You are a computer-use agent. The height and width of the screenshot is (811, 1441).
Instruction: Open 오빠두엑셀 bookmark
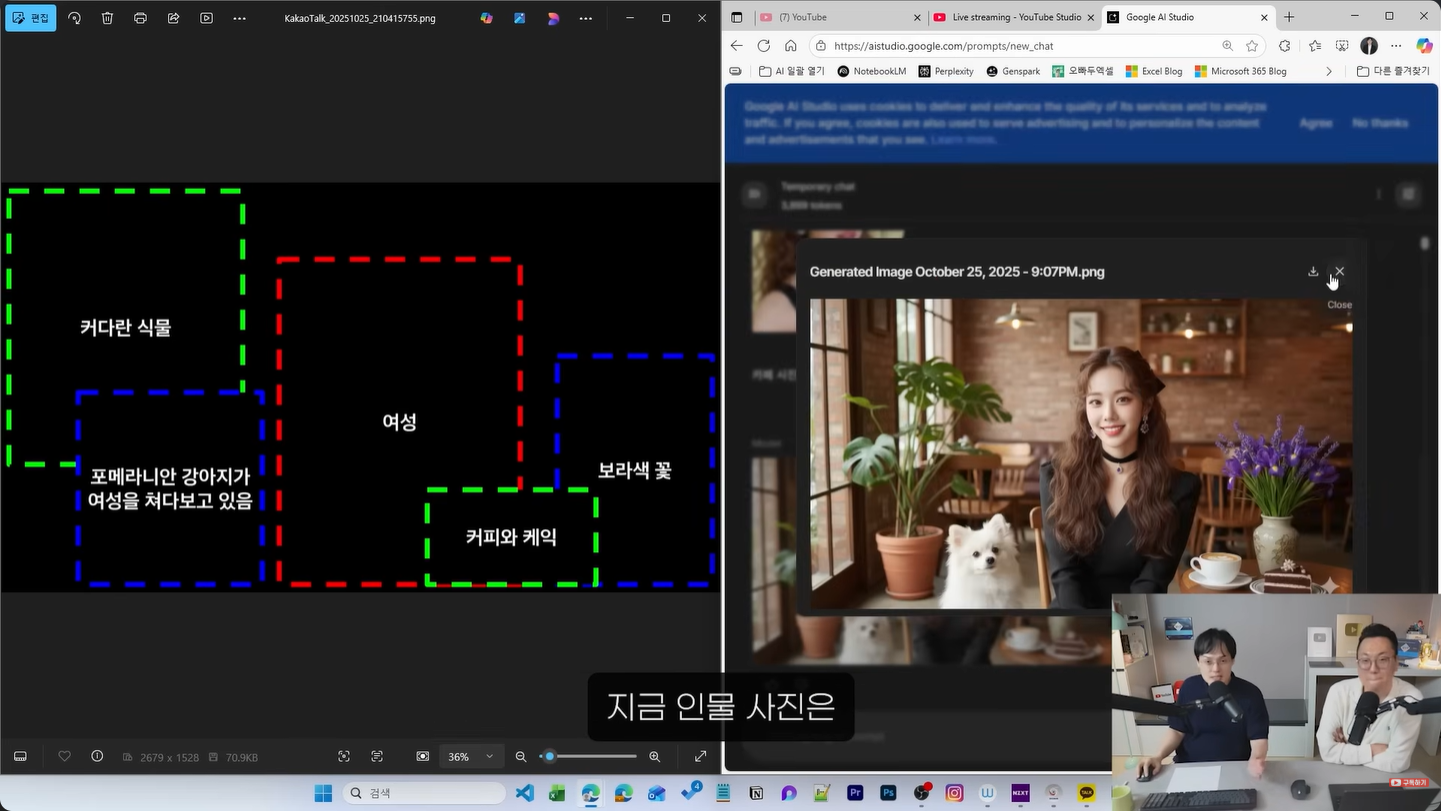click(x=1083, y=71)
